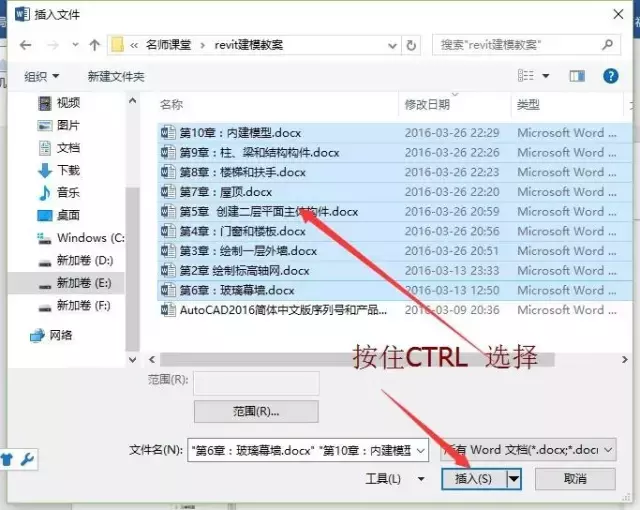Click the 取消 button

pyautogui.click(x=575, y=479)
